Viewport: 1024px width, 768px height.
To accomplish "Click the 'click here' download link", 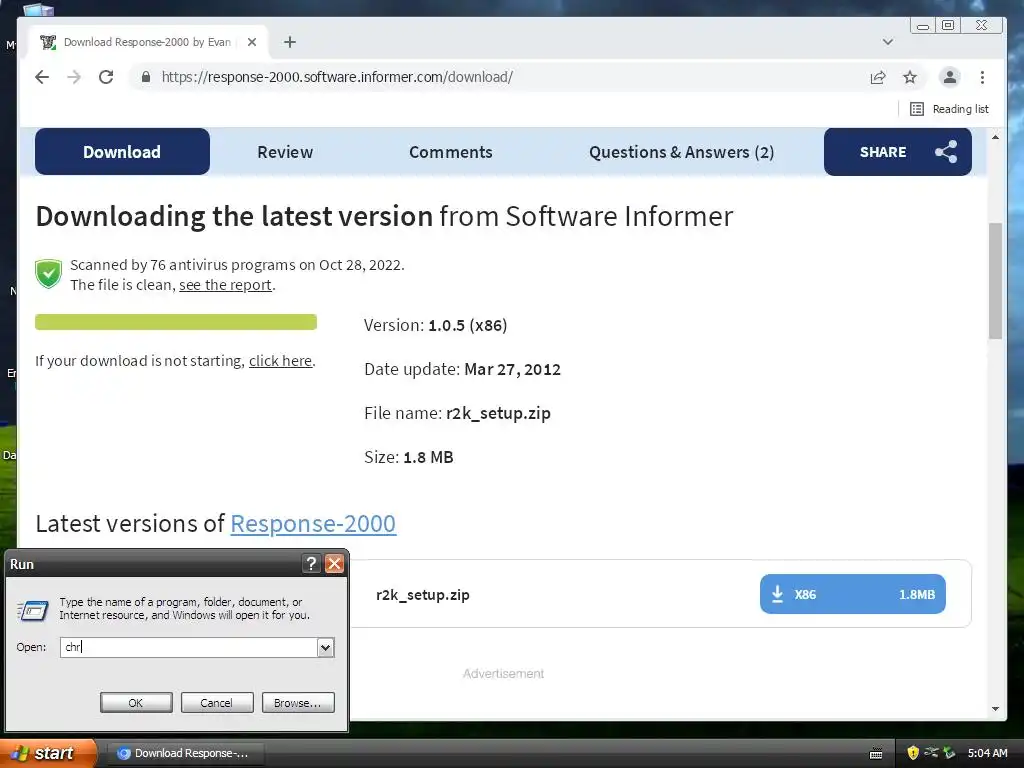I will pos(280,360).
